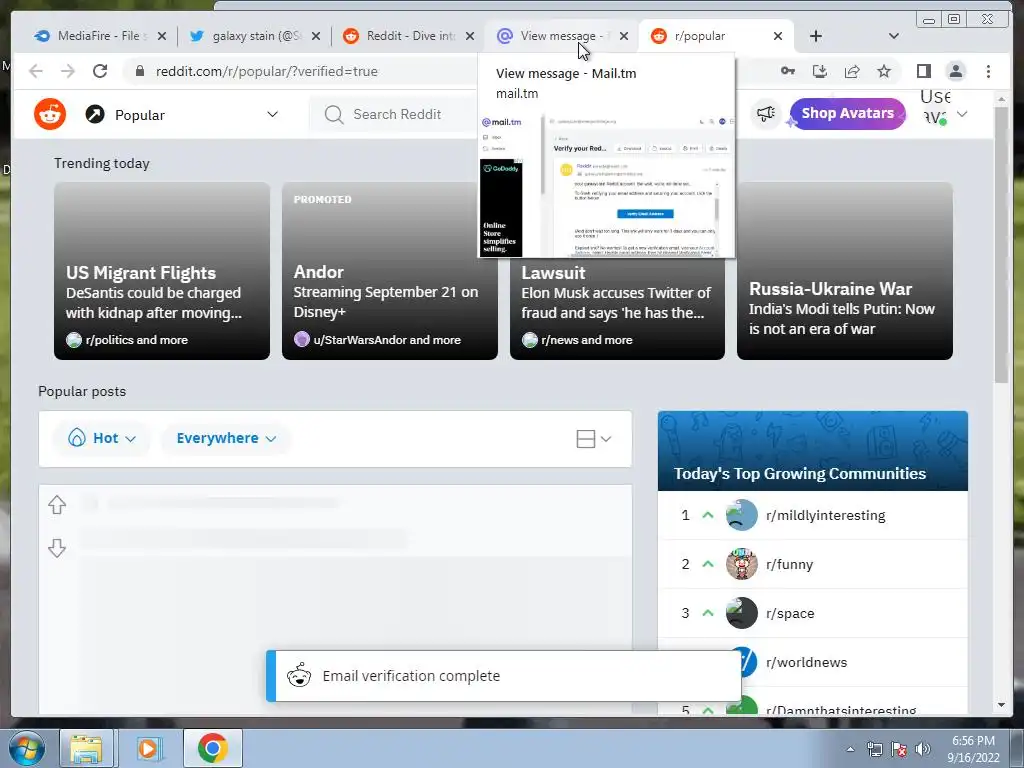Viewport: 1024px width, 768px height.
Task: Click the address bar URL
Action: pyautogui.click(x=266, y=71)
